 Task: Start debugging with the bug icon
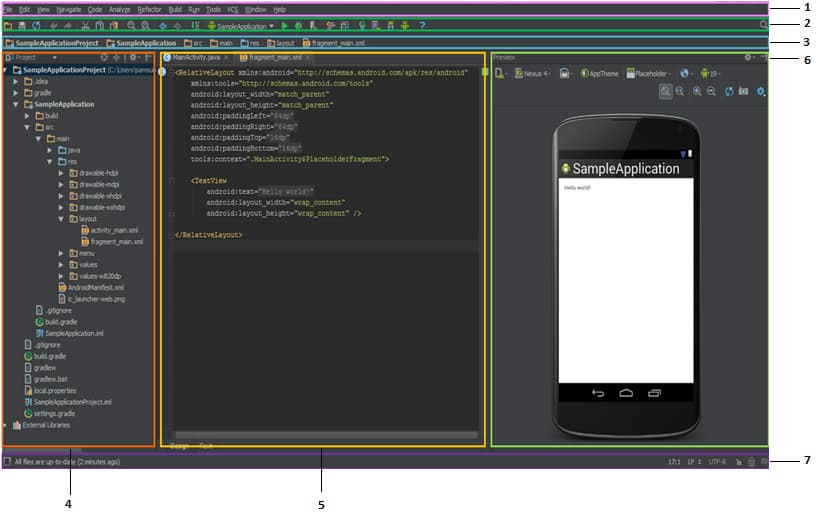tap(299, 25)
